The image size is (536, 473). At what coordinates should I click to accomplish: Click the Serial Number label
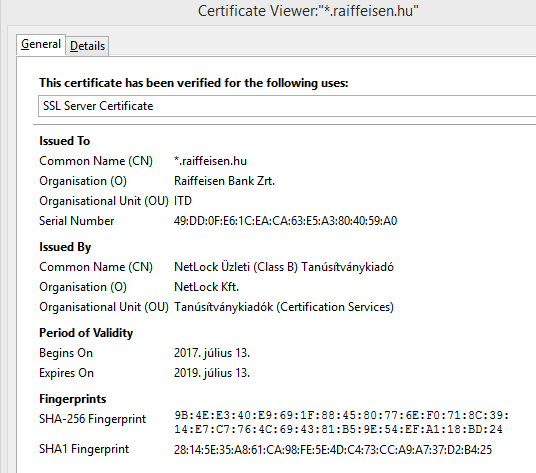[x=77, y=221]
